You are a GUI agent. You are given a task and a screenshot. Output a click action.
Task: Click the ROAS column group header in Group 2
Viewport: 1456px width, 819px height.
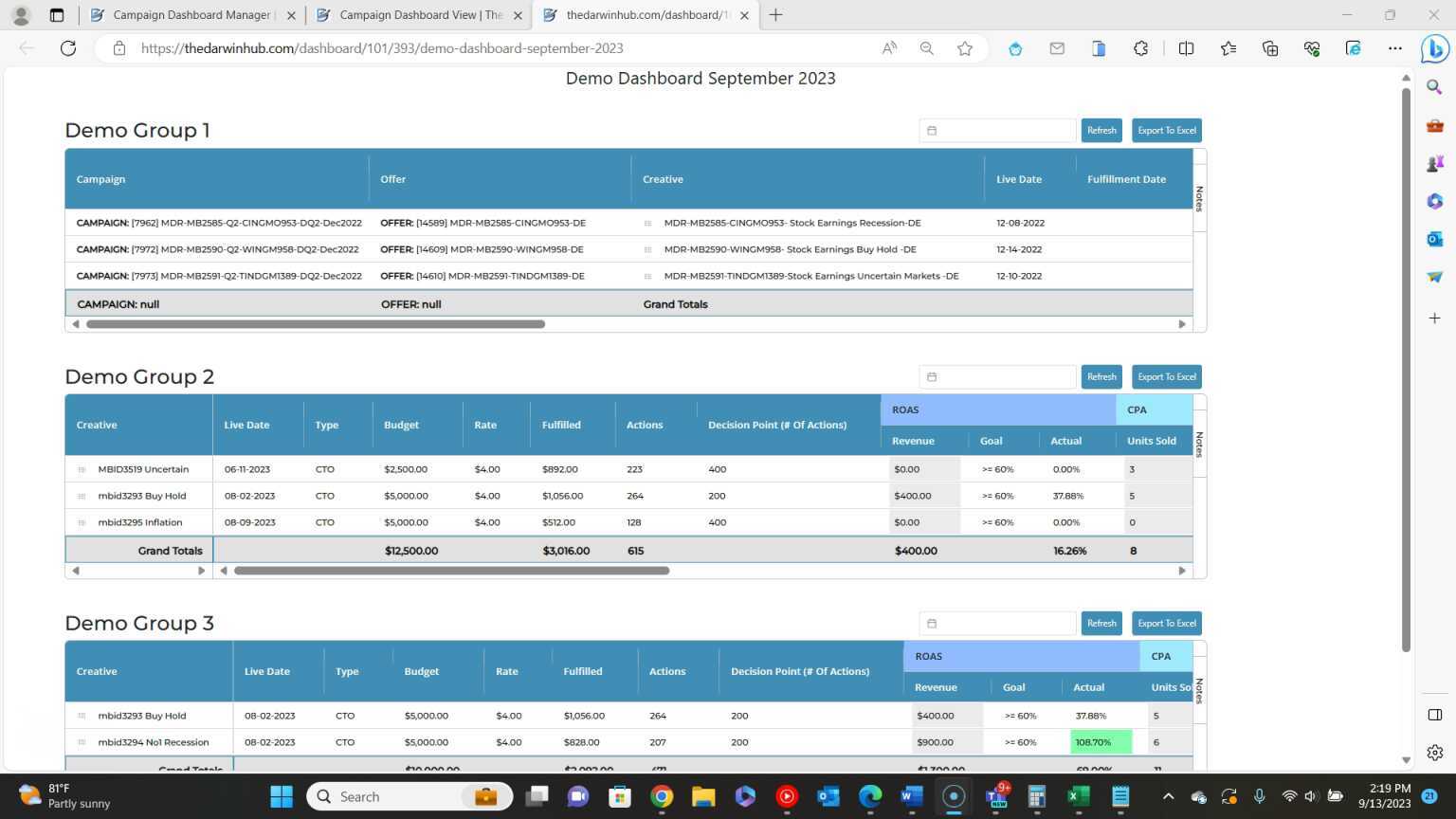coord(998,409)
